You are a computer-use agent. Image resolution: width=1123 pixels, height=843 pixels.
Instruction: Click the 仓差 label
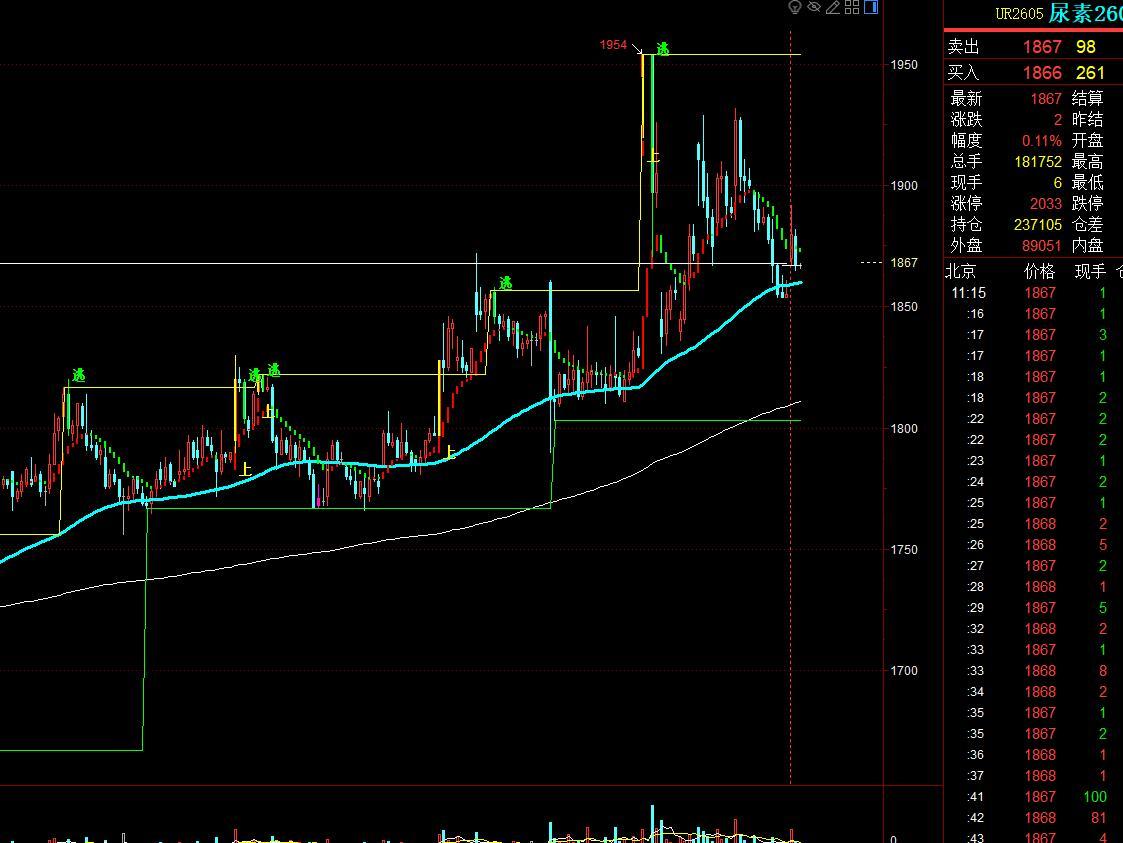pos(1087,225)
